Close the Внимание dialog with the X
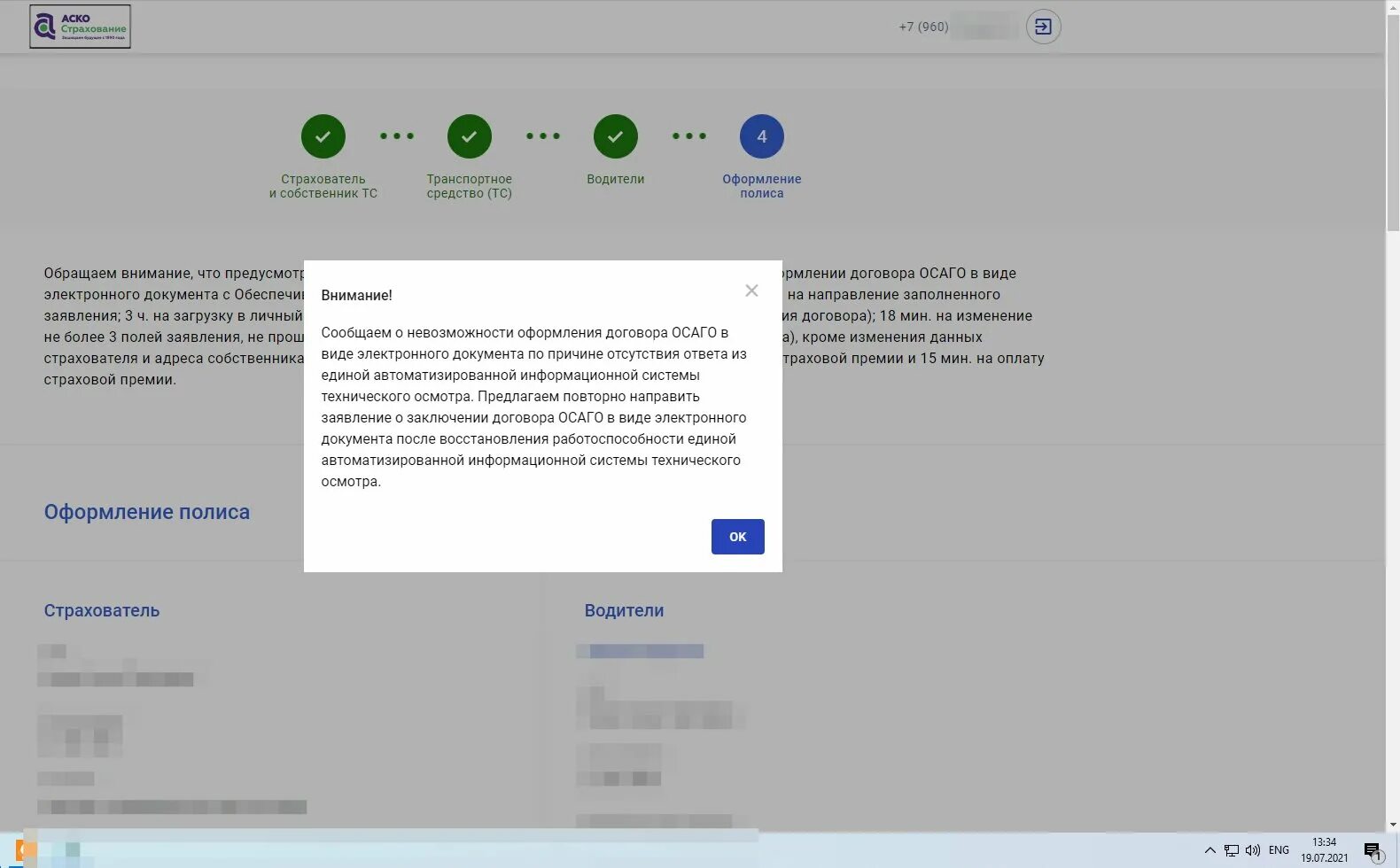The height and width of the screenshot is (868, 1400). click(751, 291)
